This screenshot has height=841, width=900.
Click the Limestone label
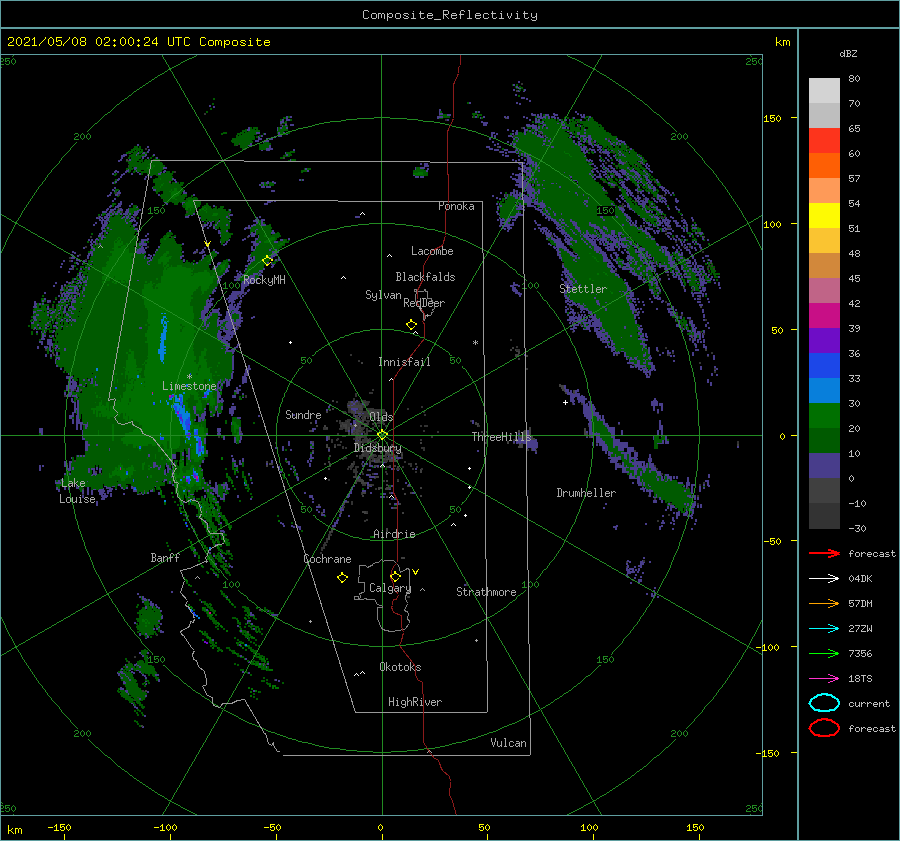coord(189,386)
